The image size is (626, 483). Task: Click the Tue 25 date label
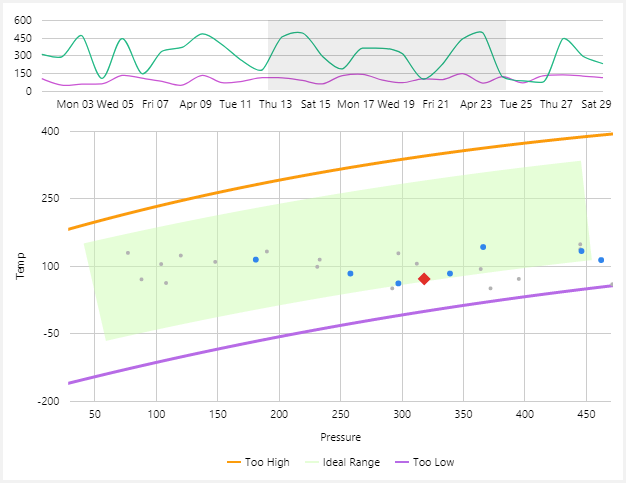[516, 103]
